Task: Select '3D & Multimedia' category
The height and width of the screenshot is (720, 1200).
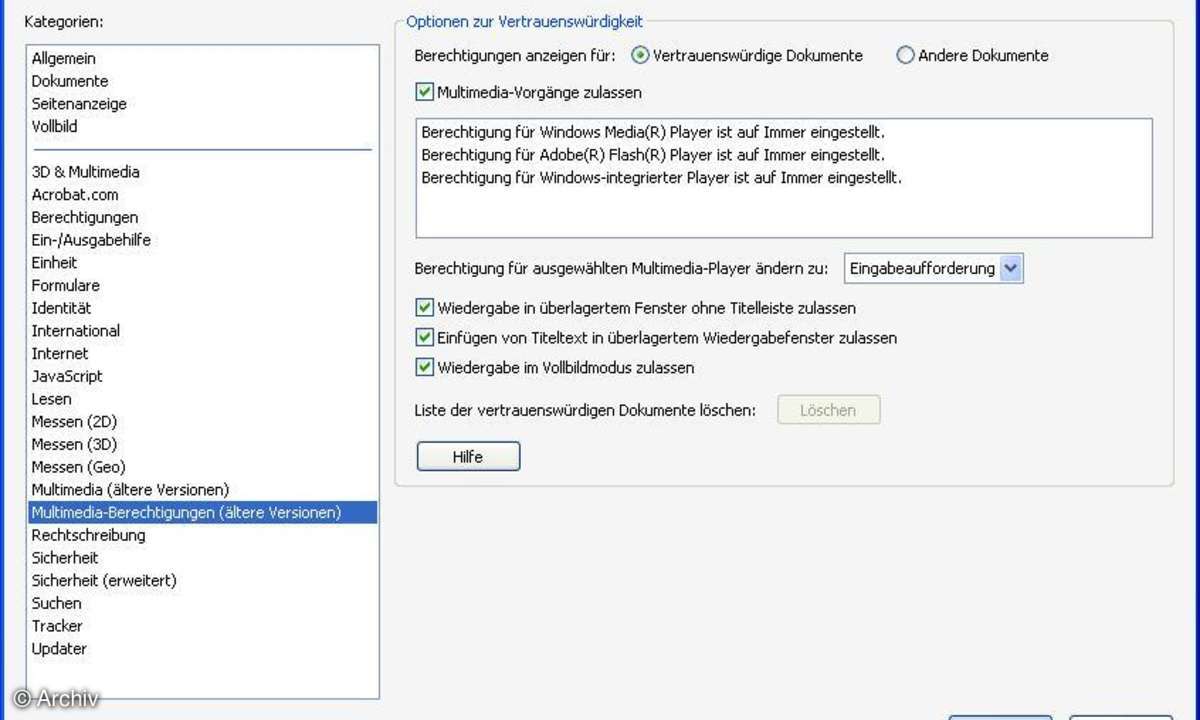Action: (x=85, y=172)
